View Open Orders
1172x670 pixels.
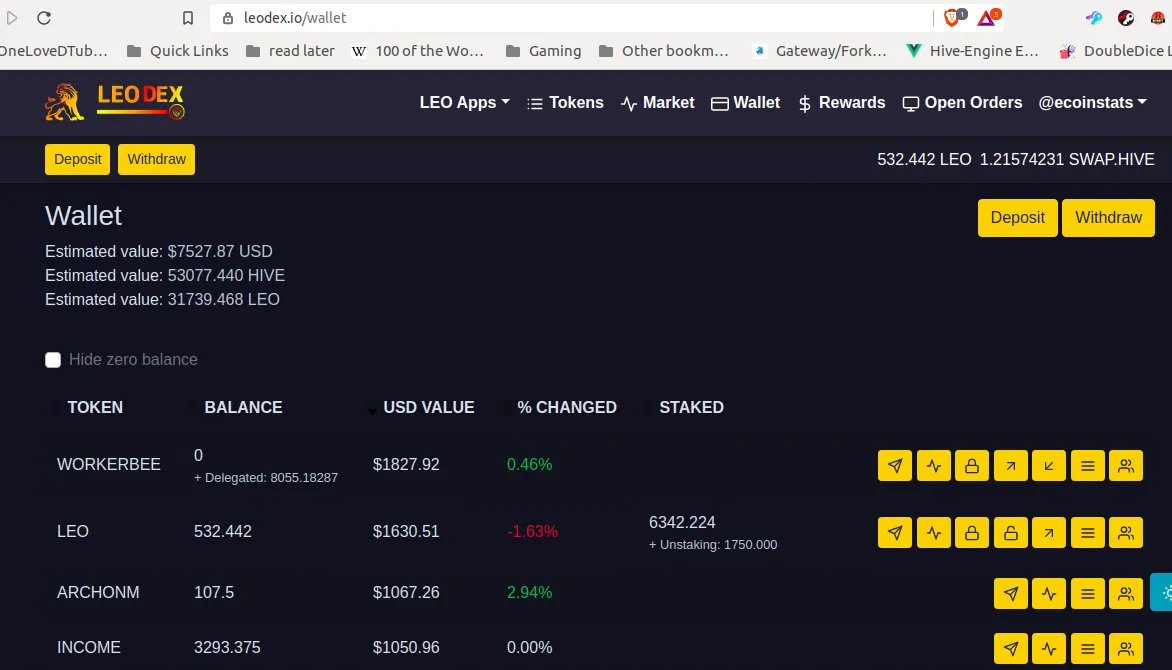point(962,103)
